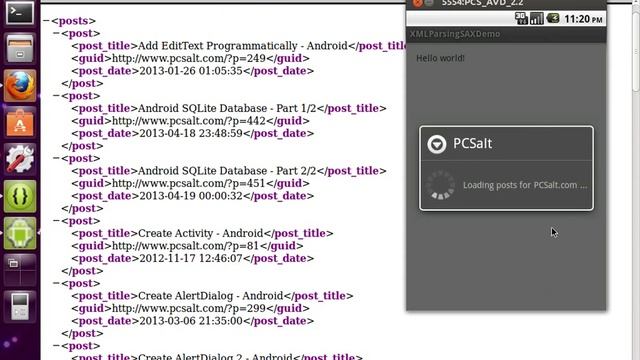Click guid text http://www.pcsalt.com/?p=442
The image size is (640, 360).
(x=189, y=121)
